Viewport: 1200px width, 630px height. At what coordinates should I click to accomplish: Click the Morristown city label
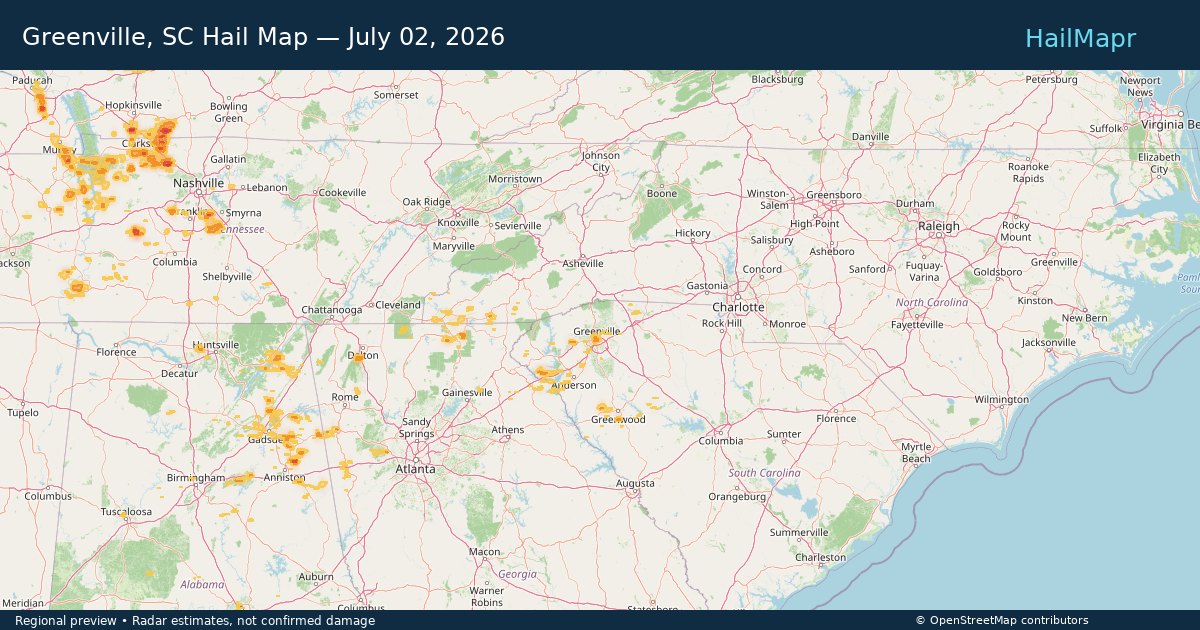[x=515, y=180]
